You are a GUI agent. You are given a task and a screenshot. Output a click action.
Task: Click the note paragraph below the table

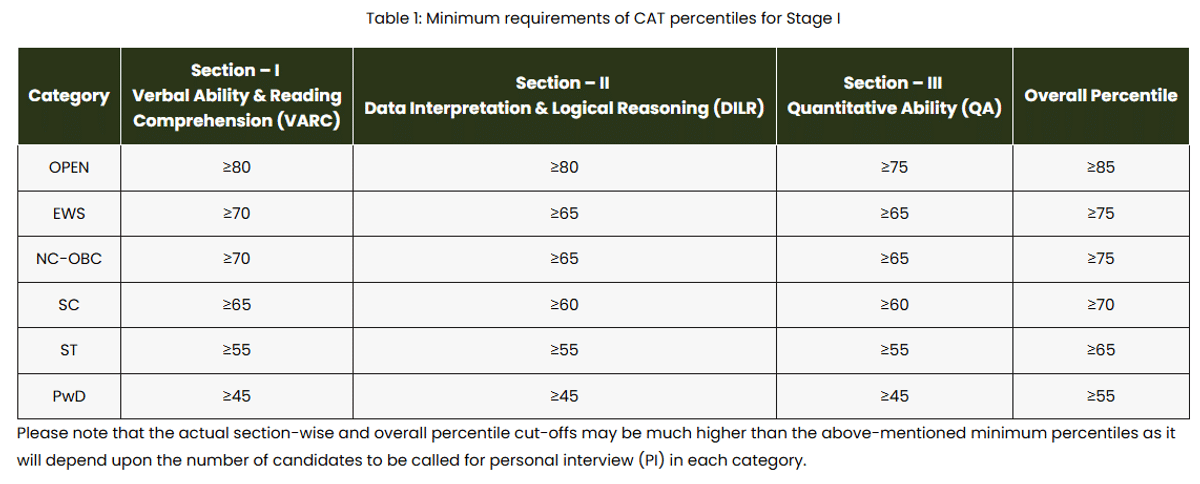[596, 447]
